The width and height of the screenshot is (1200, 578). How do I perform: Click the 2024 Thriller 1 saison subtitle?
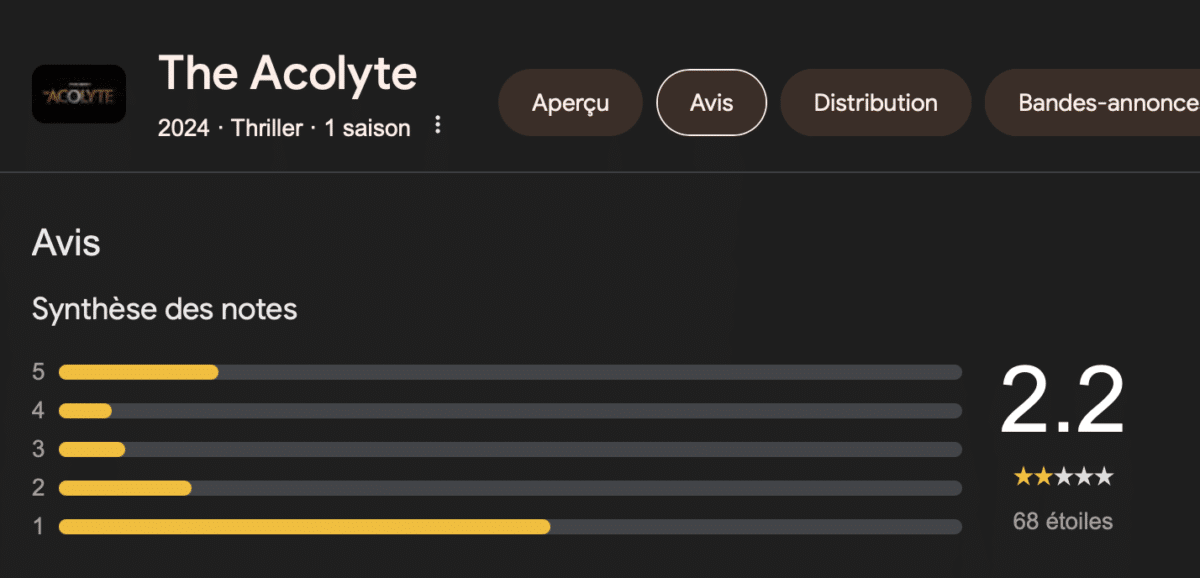(284, 128)
